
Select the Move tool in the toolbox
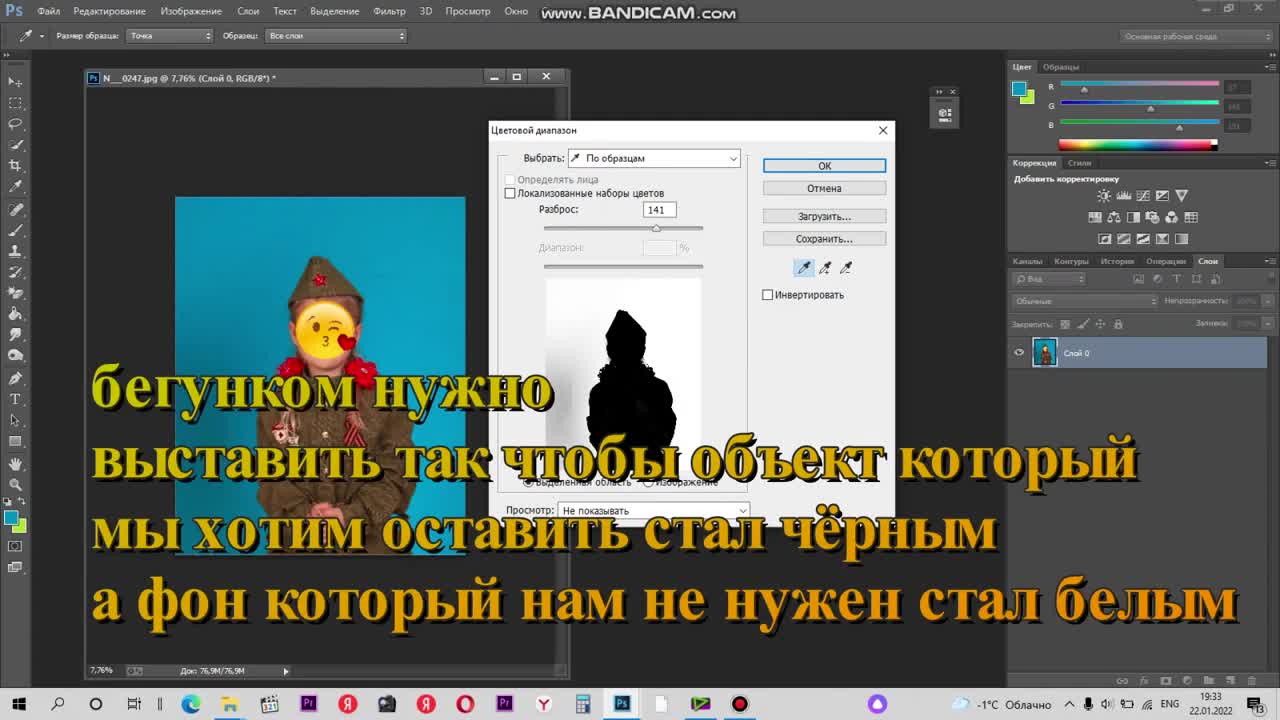tap(15, 82)
